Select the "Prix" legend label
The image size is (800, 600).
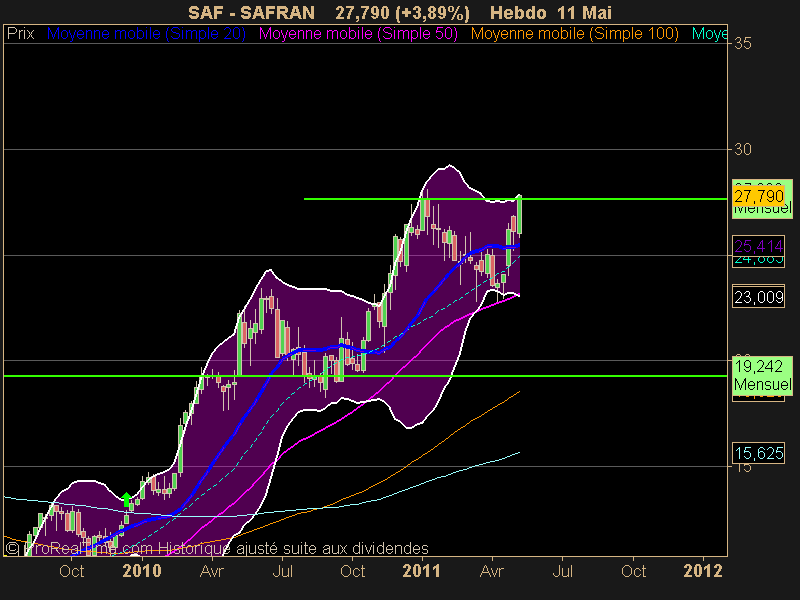click(20, 34)
